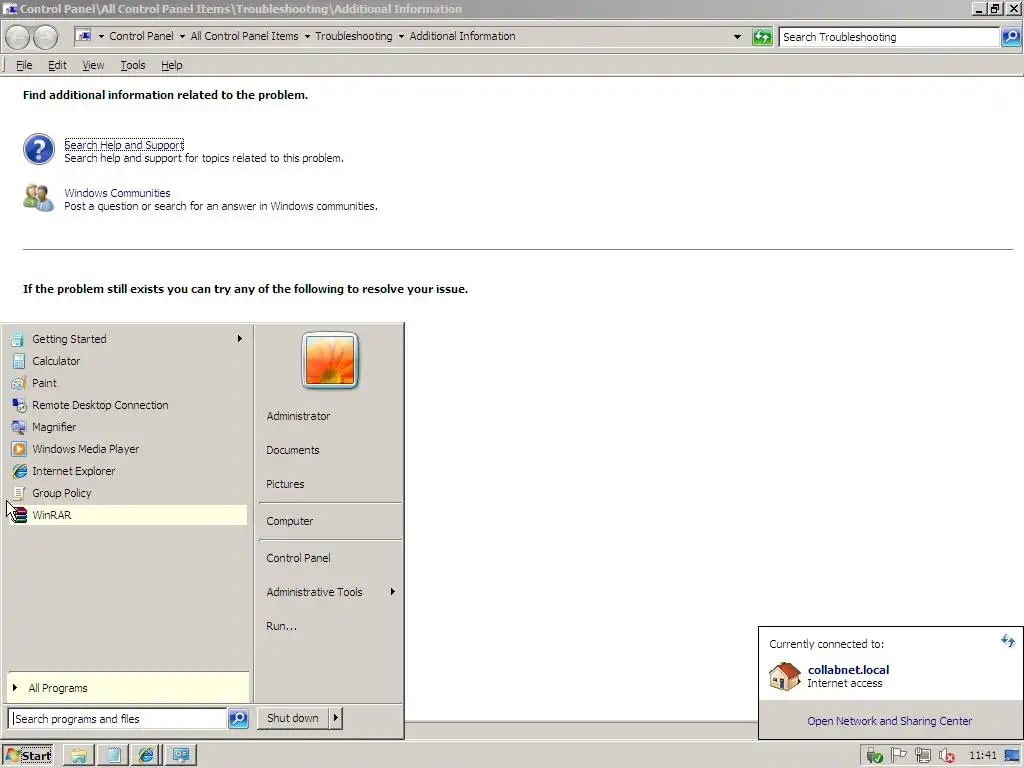This screenshot has width=1024, height=768.
Task: Open Control Panel from Start menu
Action: coord(298,558)
